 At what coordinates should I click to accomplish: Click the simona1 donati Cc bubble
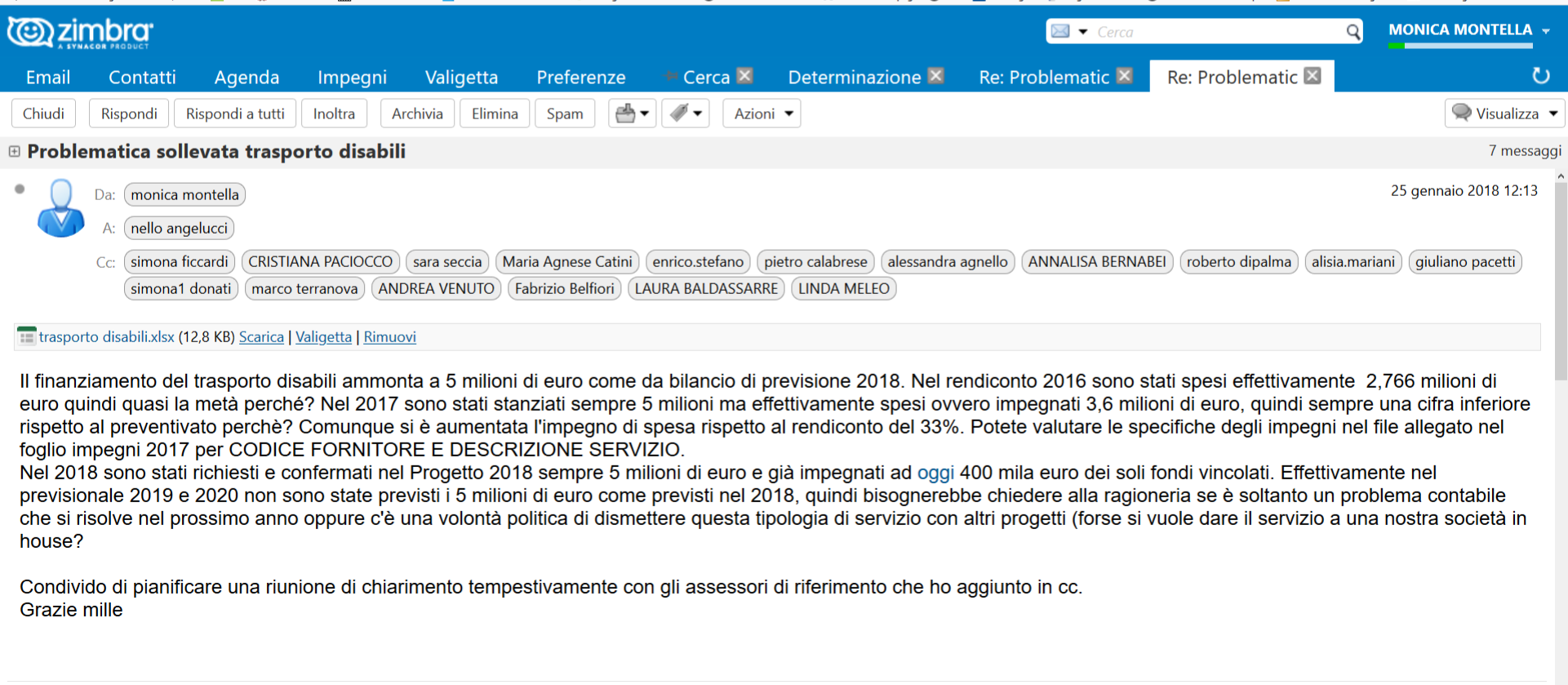tap(180, 288)
